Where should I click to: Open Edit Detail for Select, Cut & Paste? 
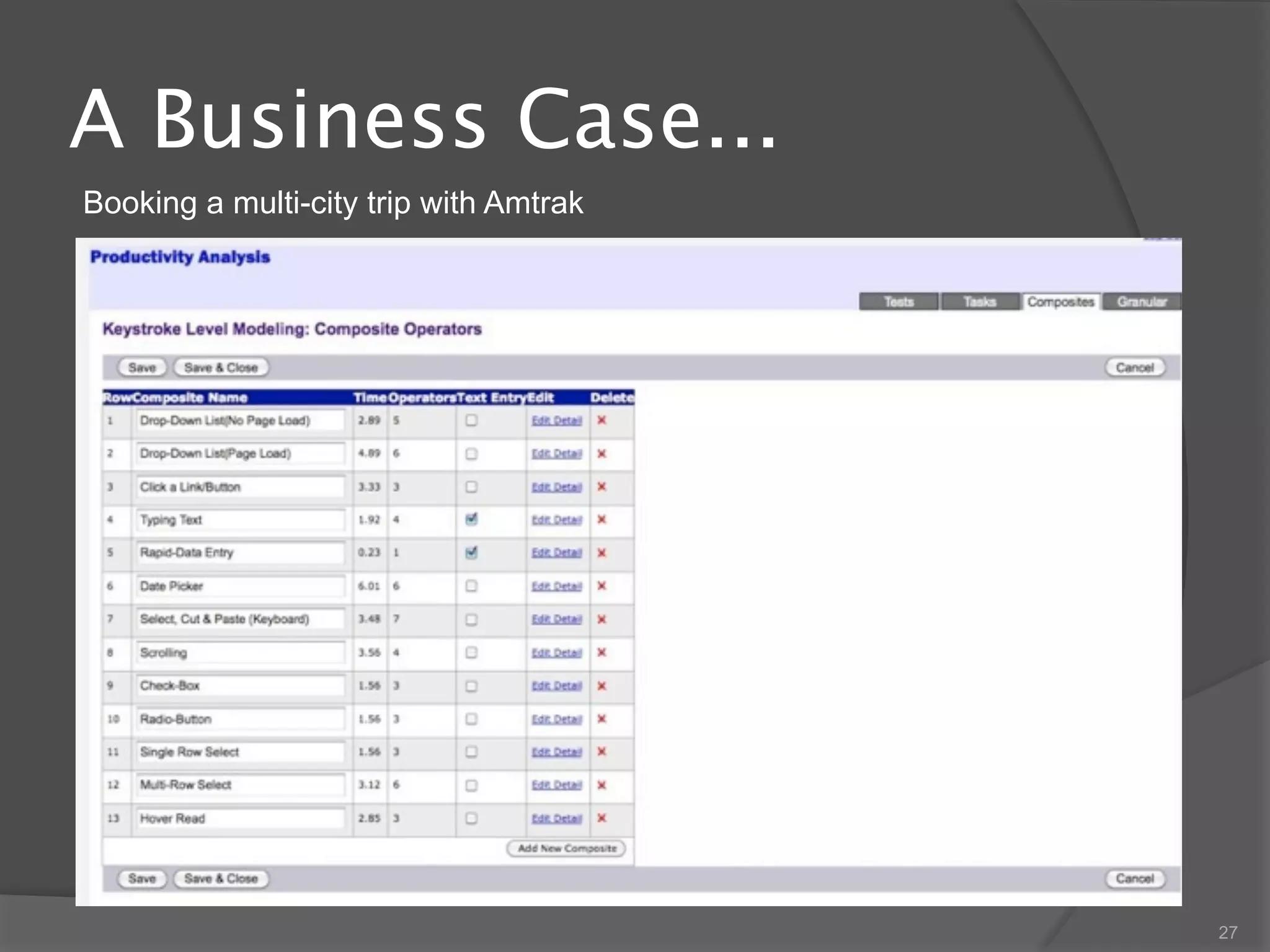point(556,619)
